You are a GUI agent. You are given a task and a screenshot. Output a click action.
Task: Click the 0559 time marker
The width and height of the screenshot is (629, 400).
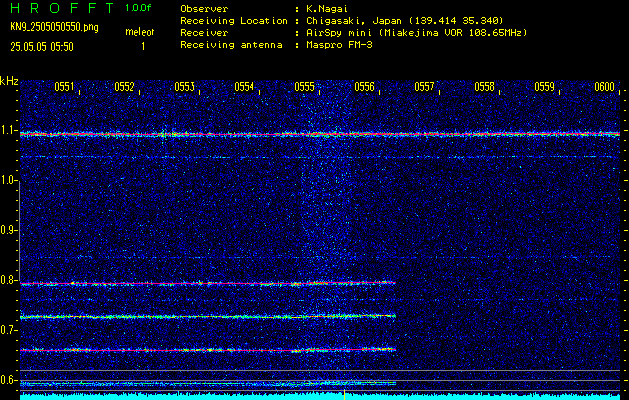(545, 87)
